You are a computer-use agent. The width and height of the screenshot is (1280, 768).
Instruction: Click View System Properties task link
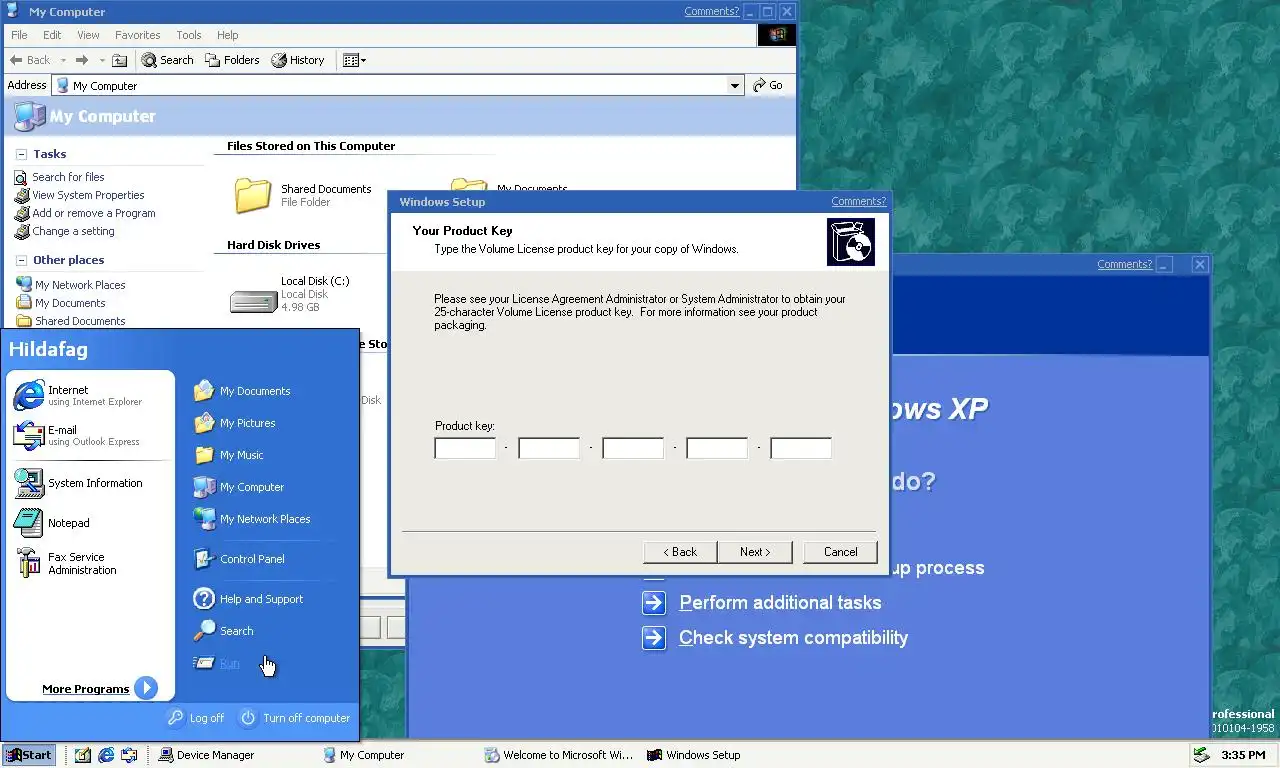tap(88, 195)
